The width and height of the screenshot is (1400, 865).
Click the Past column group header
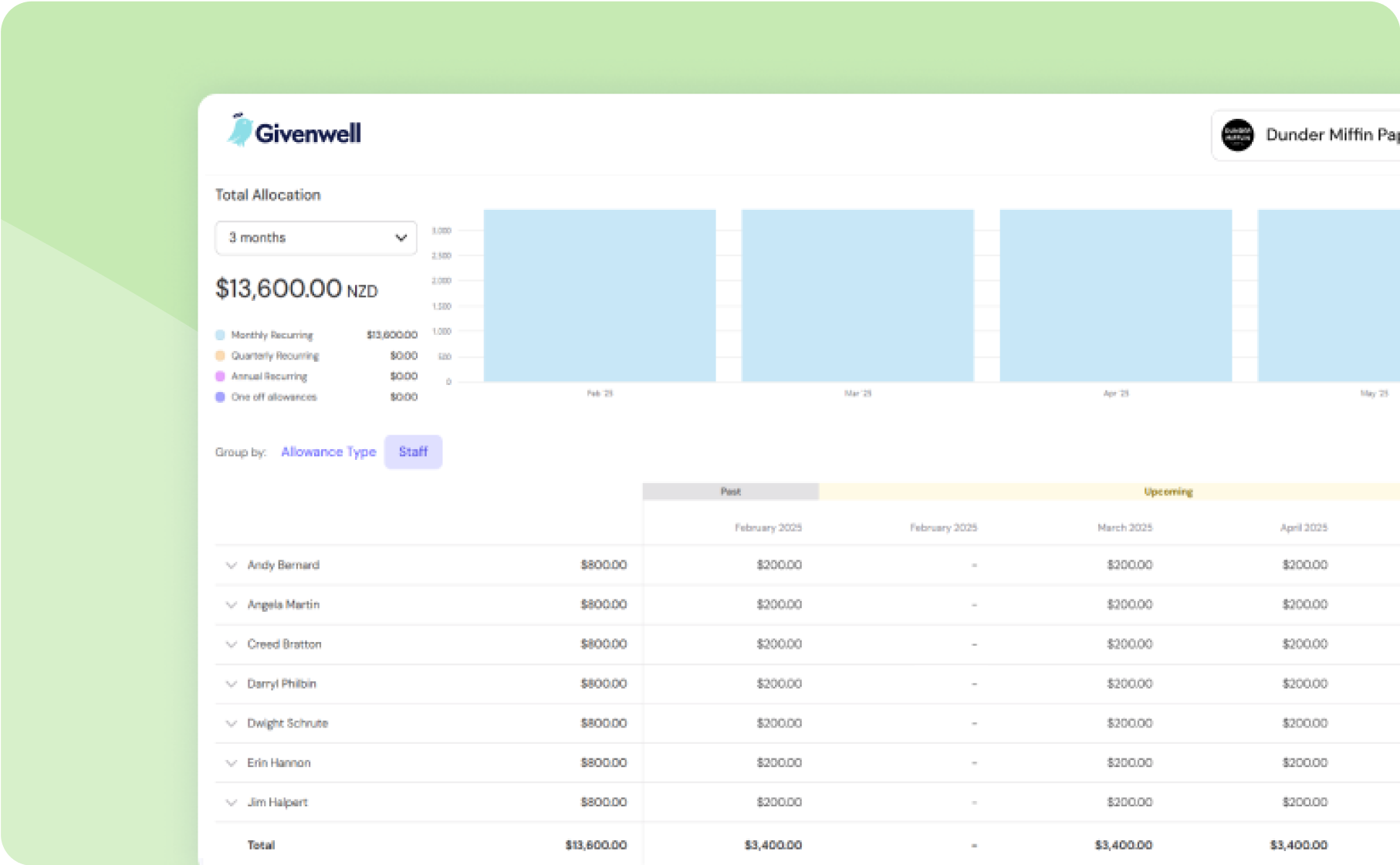(730, 492)
